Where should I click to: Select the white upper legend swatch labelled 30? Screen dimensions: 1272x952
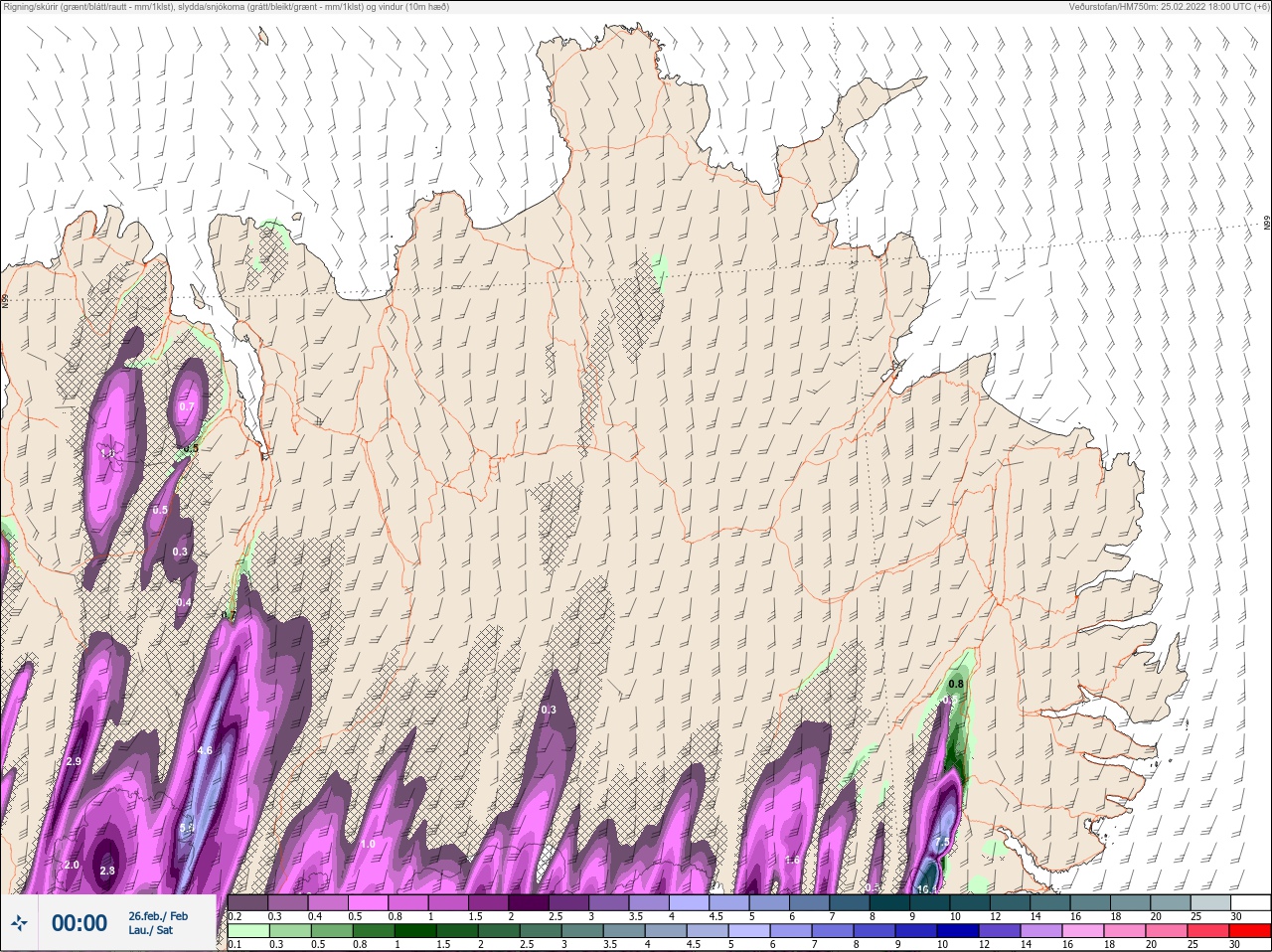1252,902
